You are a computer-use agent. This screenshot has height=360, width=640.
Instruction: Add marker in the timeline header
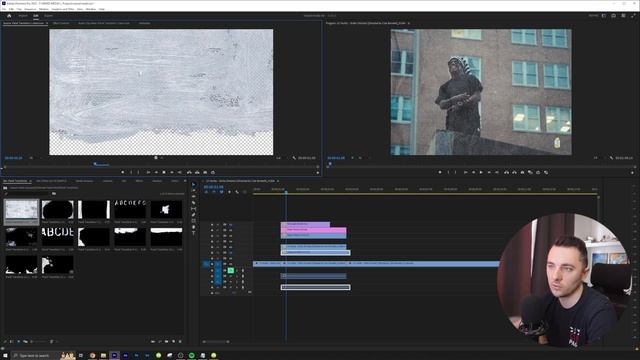(x=229, y=192)
